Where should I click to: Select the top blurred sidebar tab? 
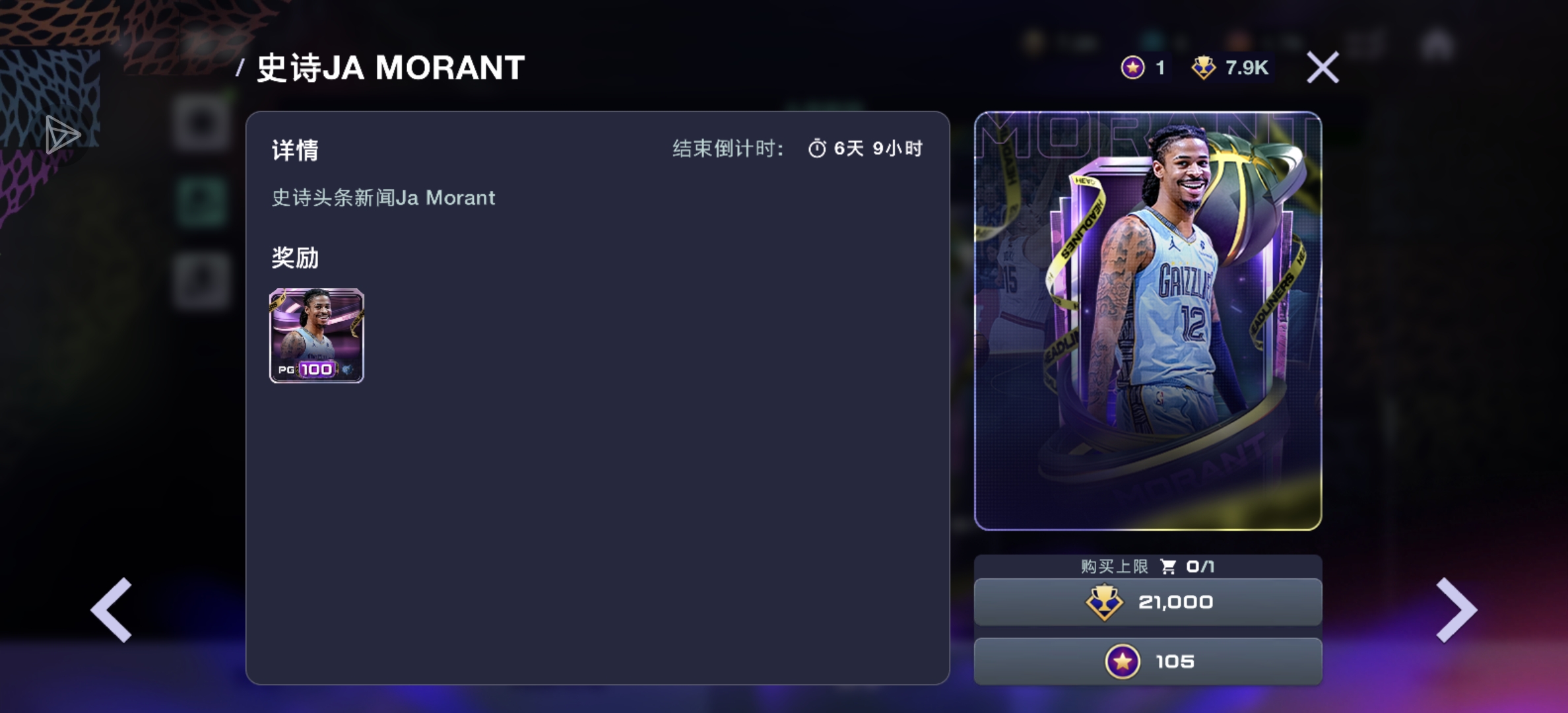(201, 123)
